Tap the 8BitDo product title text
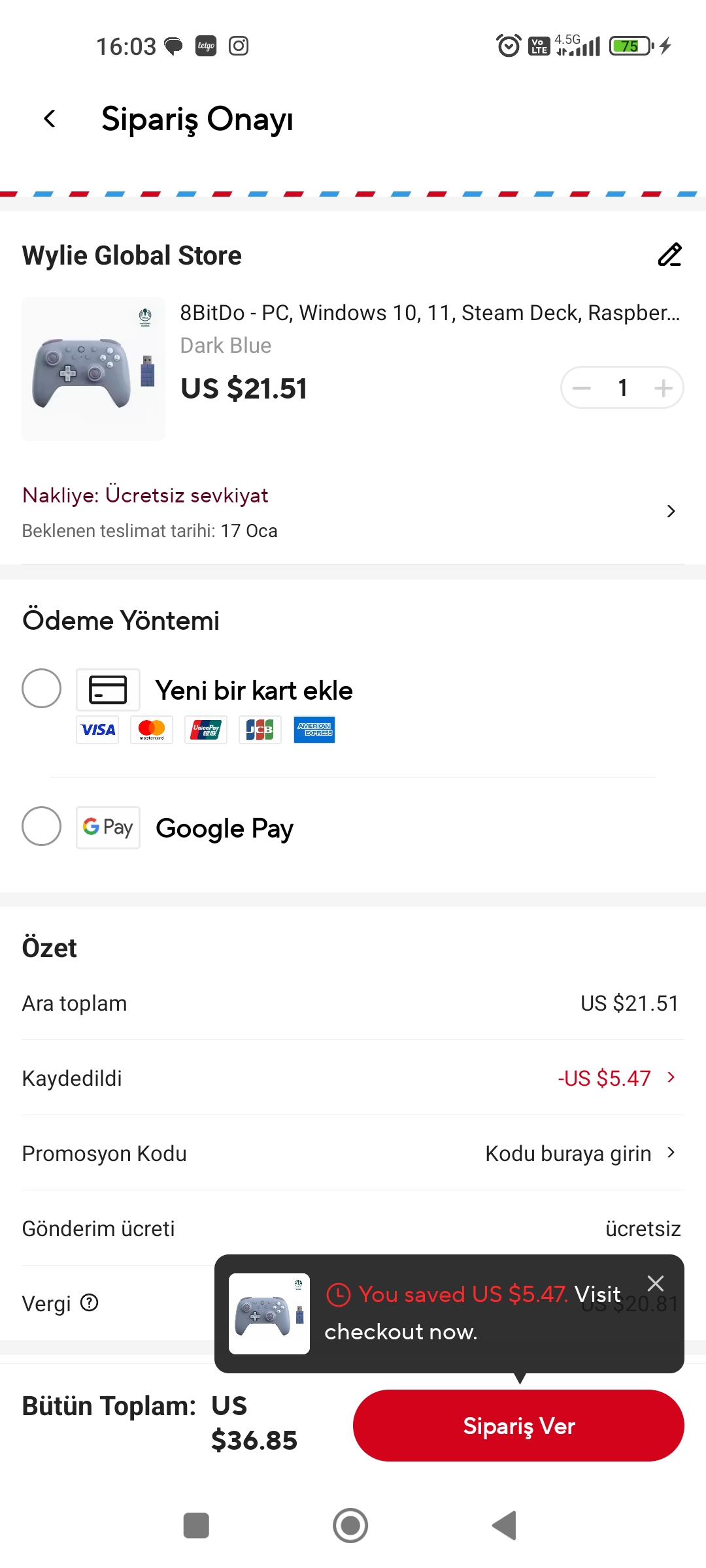The image size is (706, 1568). (429, 313)
